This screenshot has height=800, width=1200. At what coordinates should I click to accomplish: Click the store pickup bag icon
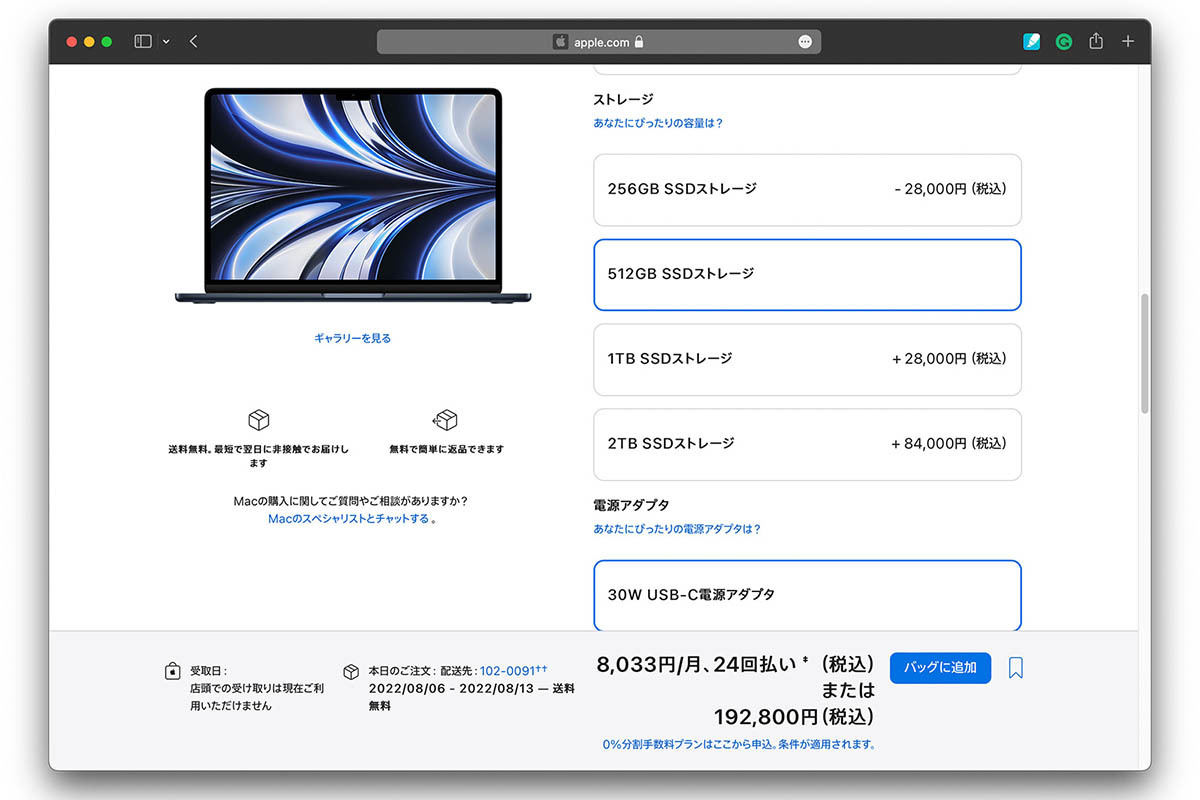(x=173, y=671)
